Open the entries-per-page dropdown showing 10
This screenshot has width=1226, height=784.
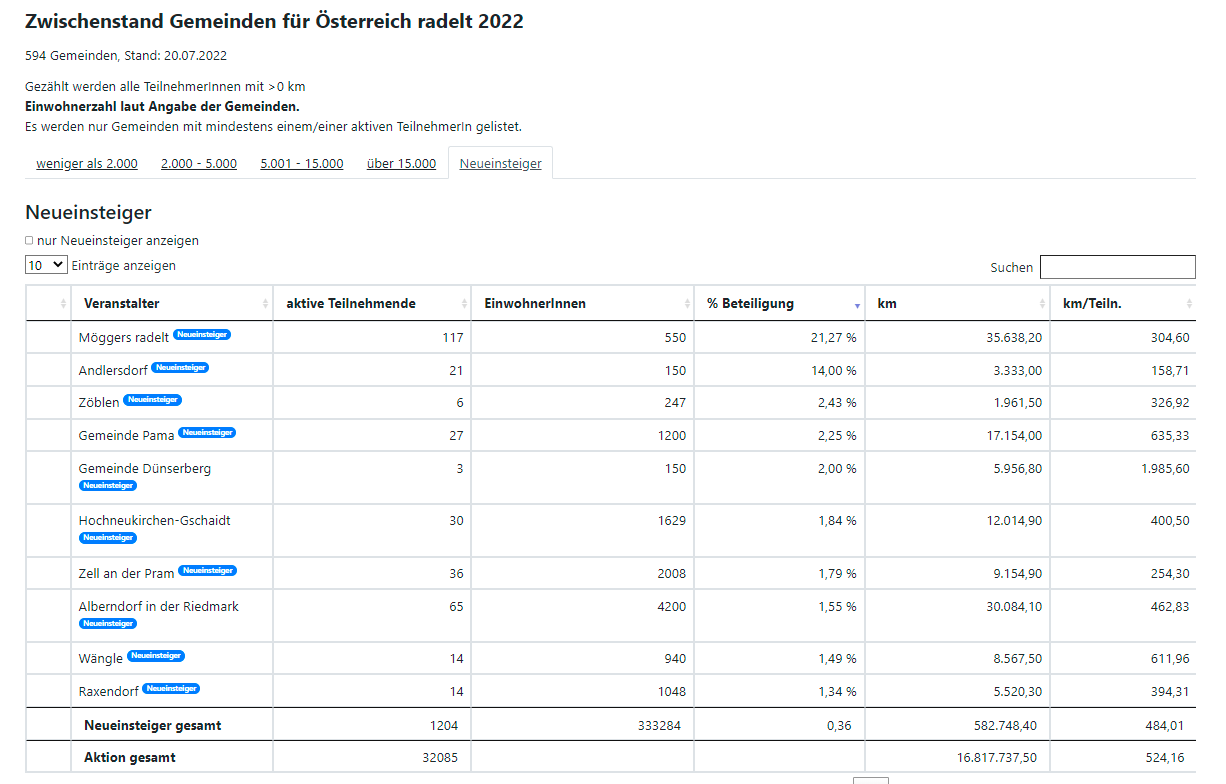click(x=46, y=265)
